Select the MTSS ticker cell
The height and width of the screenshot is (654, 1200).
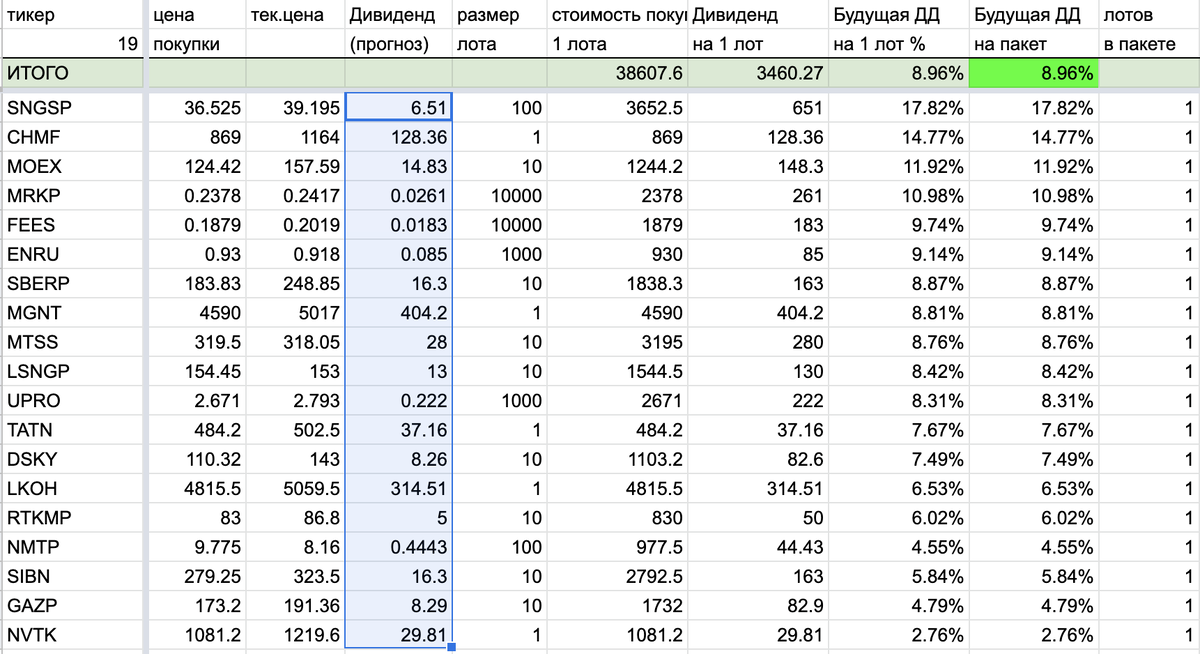72,342
